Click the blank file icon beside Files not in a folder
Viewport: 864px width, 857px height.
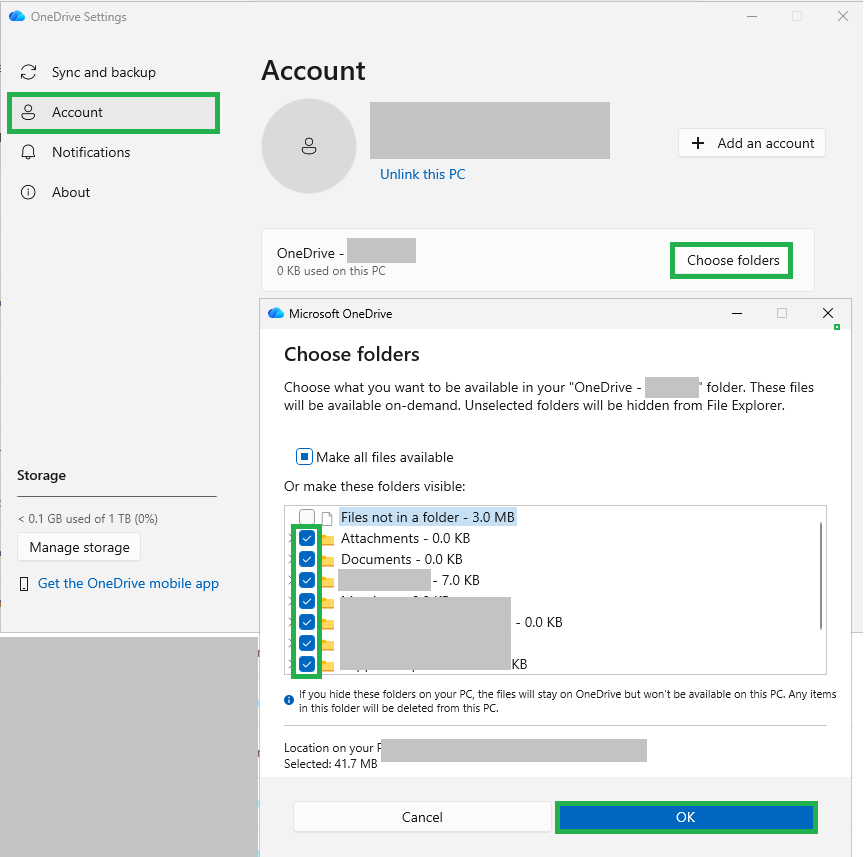click(x=327, y=518)
